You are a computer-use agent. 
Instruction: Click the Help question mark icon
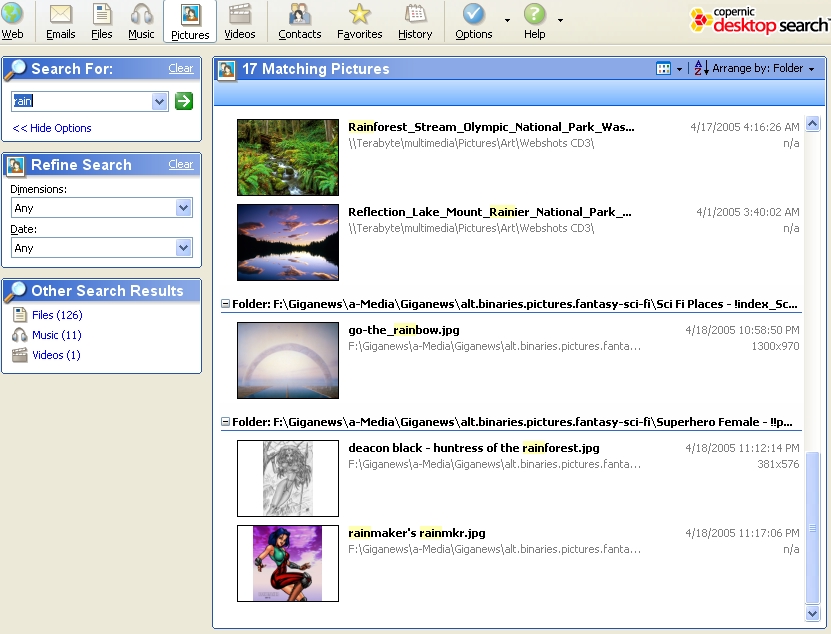534,14
